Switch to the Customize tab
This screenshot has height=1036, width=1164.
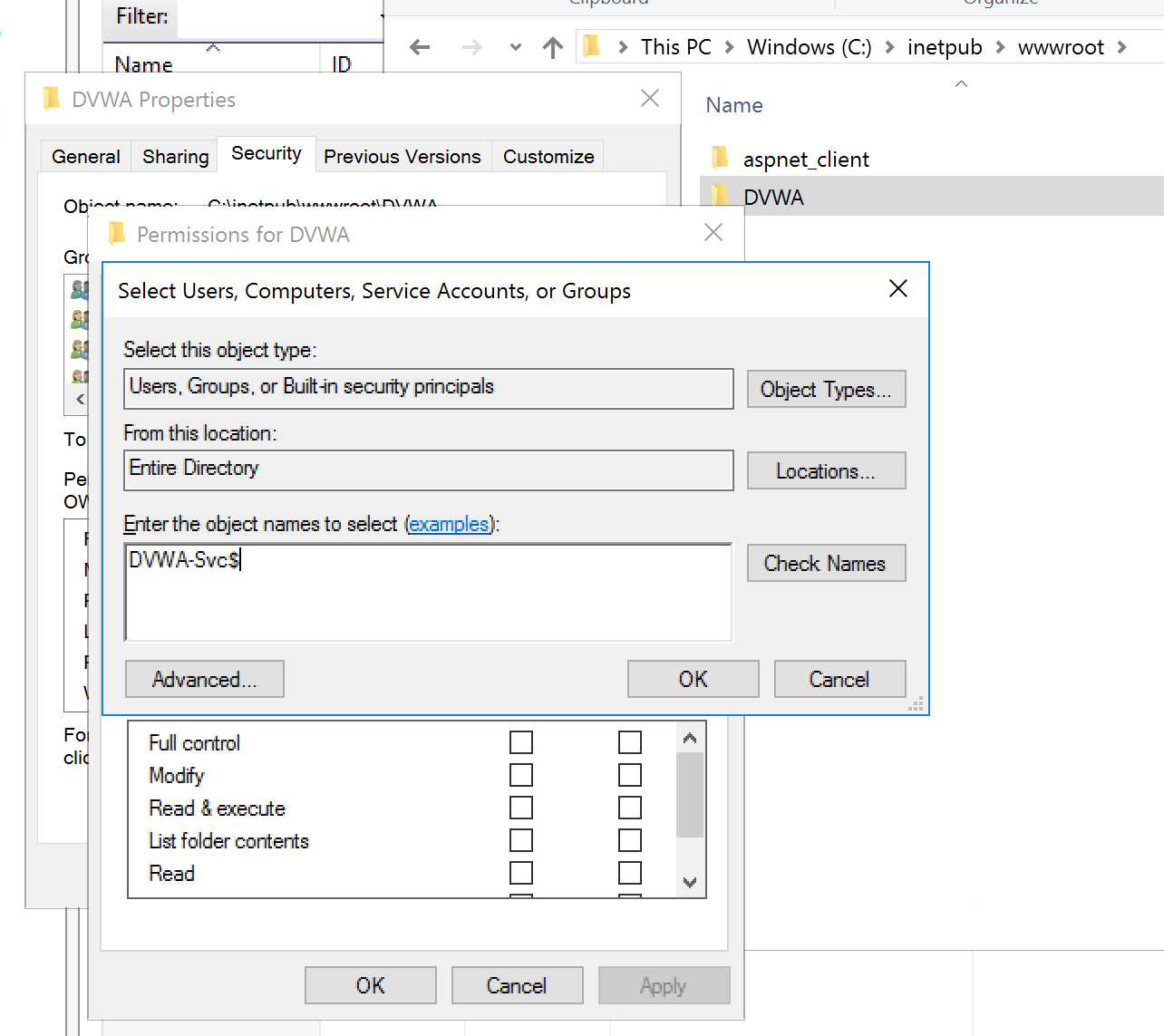click(548, 156)
